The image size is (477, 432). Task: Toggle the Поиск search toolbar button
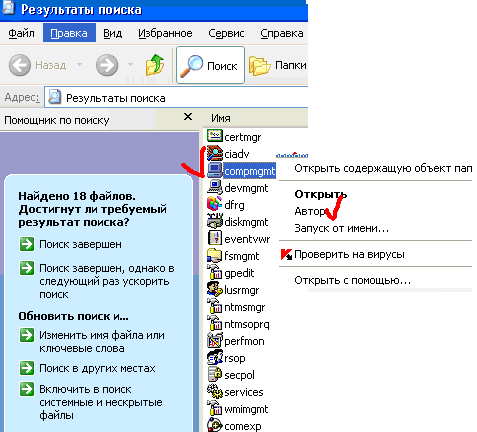[x=210, y=65]
